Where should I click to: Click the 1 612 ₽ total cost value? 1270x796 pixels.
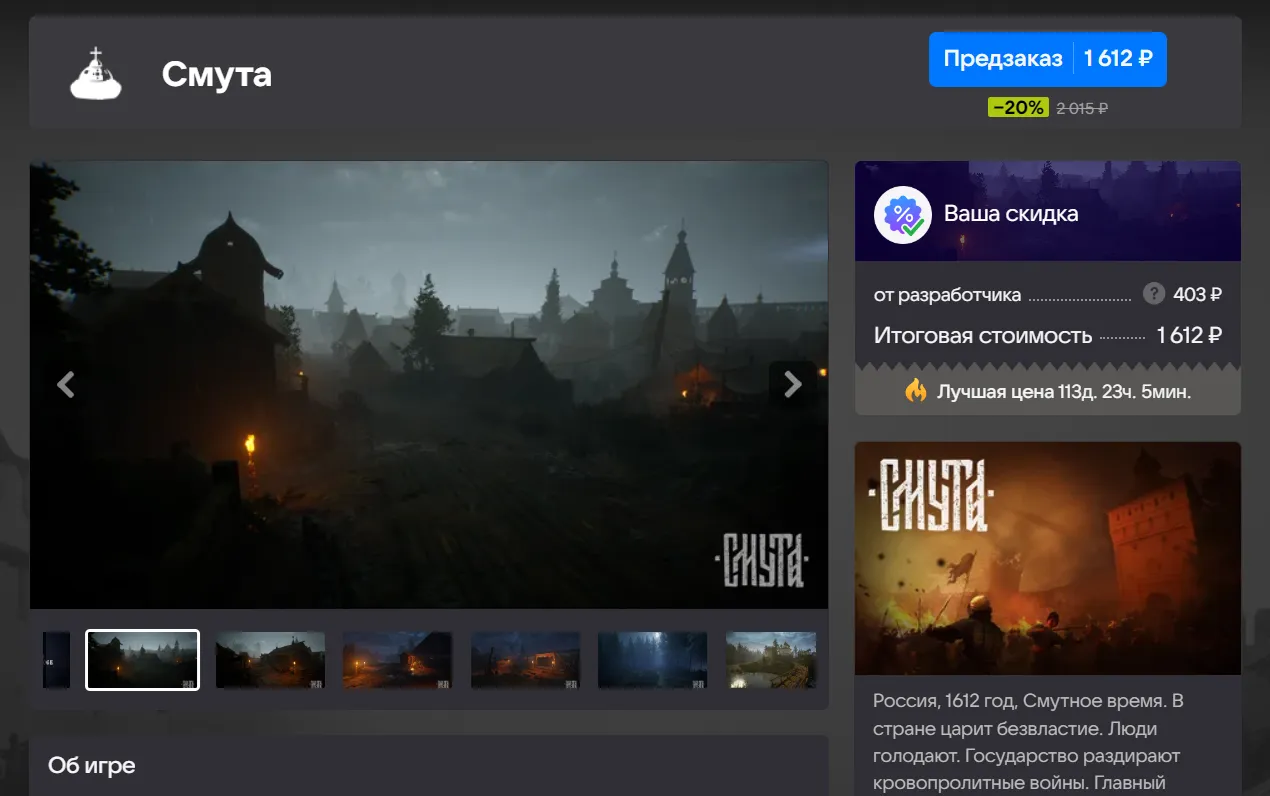(1189, 336)
